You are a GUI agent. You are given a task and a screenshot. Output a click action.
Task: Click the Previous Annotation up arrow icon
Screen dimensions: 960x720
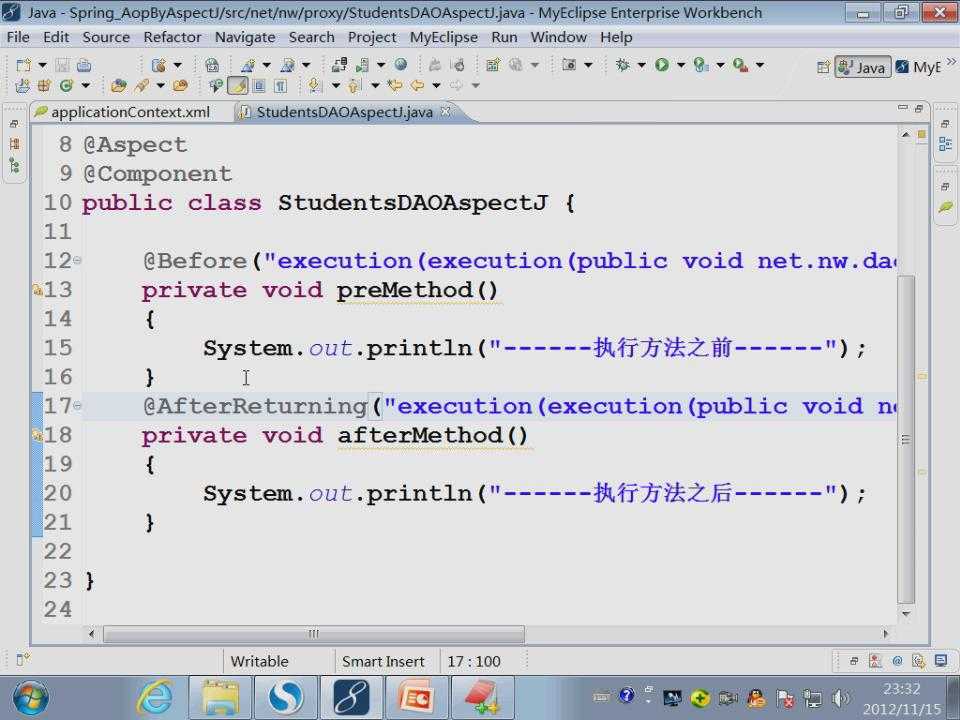(x=354, y=86)
